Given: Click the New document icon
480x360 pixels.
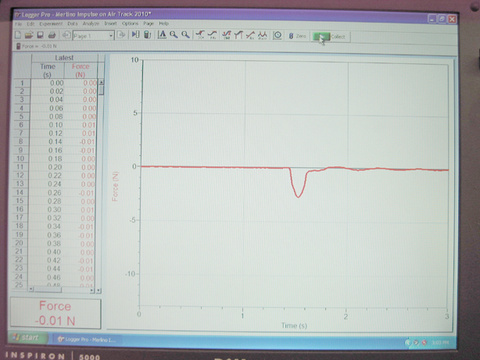Looking at the screenshot, I should point(18,35).
